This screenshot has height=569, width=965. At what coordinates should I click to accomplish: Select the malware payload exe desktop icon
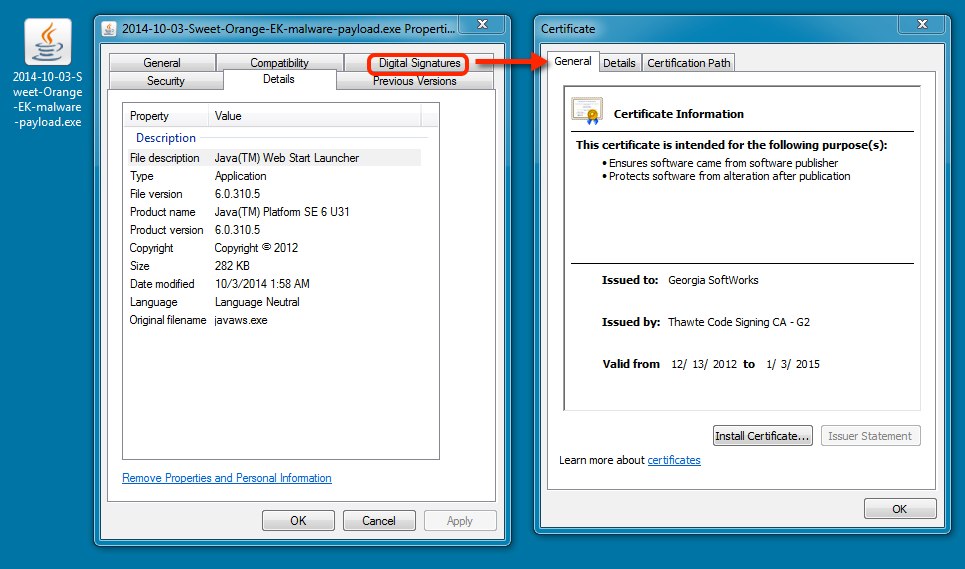[47, 73]
